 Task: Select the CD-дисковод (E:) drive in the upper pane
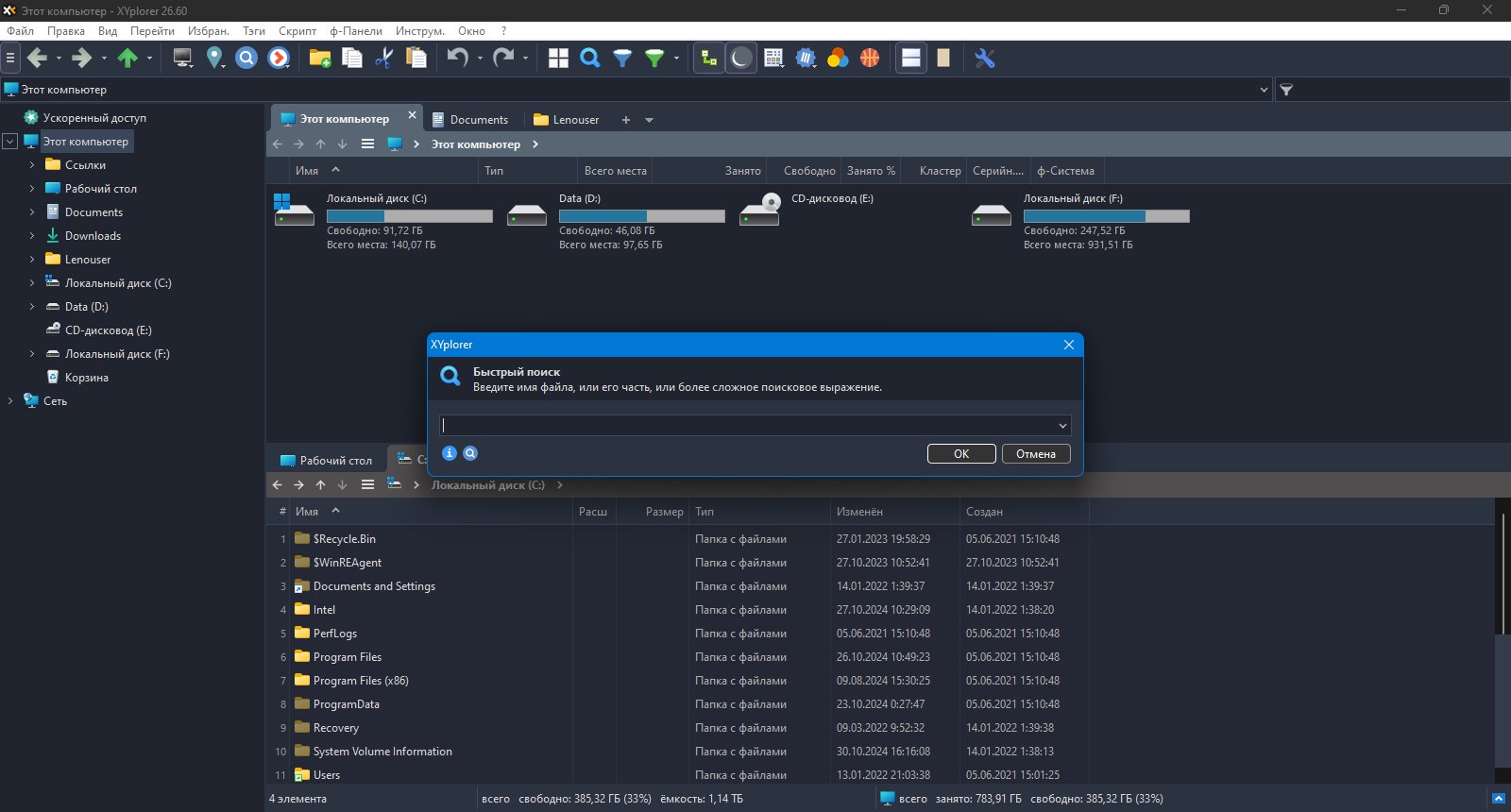pyautogui.click(x=832, y=199)
